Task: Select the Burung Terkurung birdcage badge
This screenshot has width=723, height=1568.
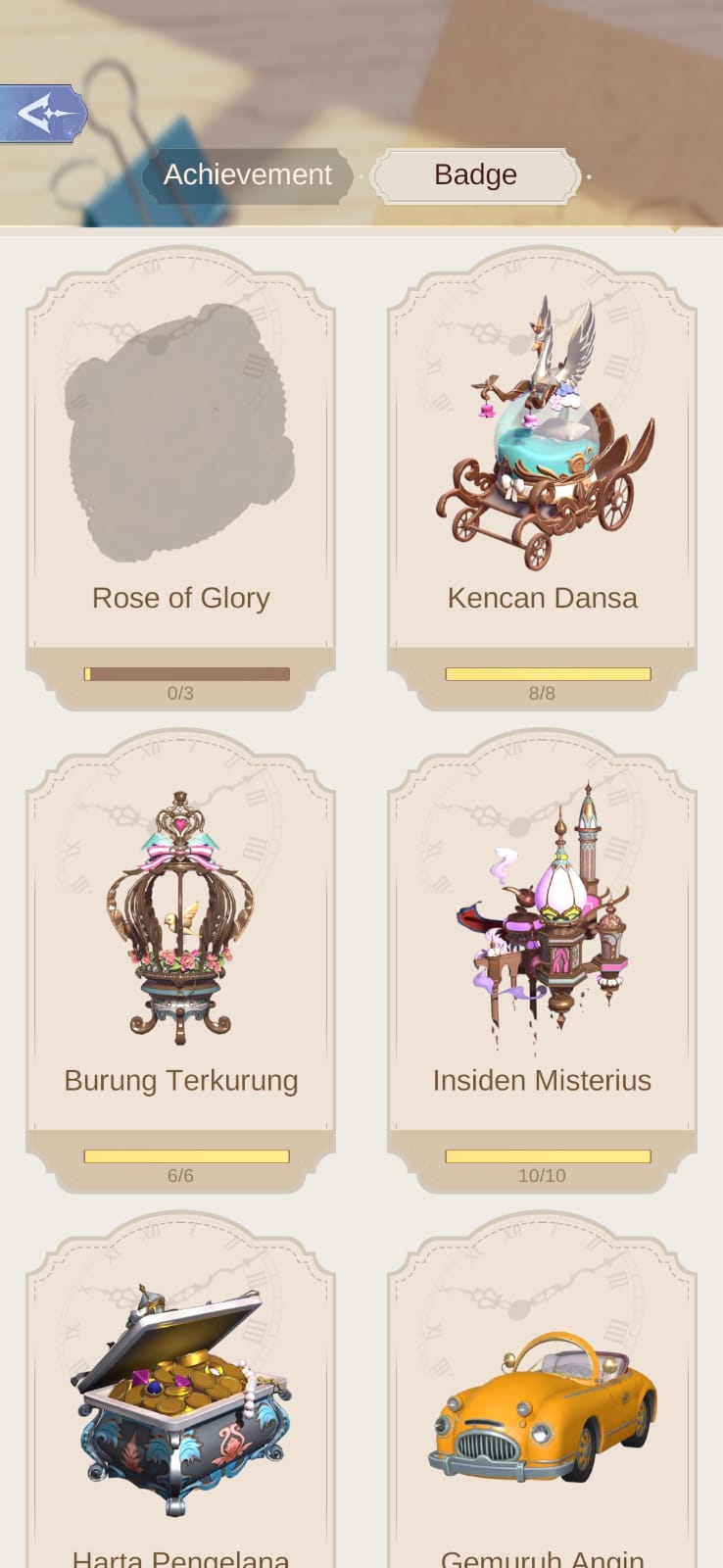Action: point(180,917)
